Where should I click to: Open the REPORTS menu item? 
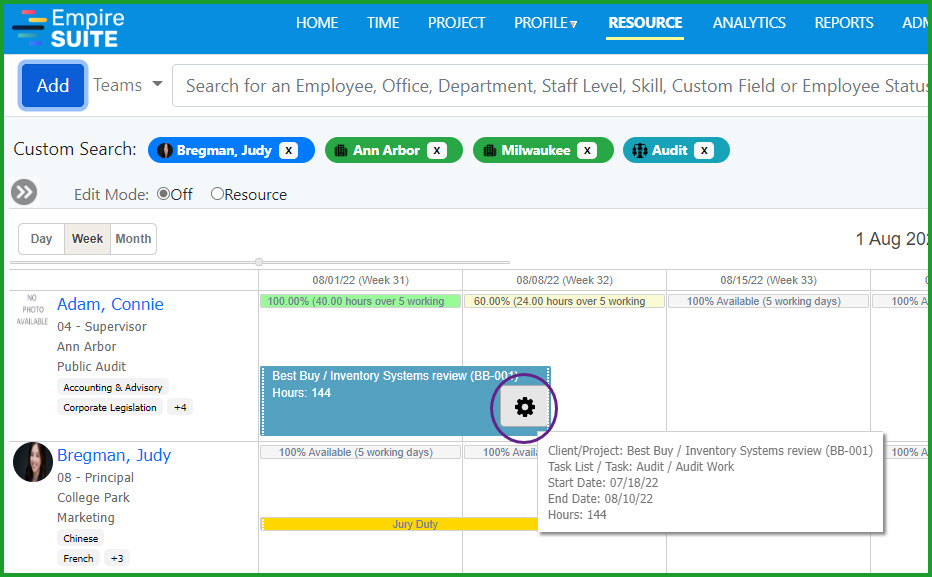pyautogui.click(x=843, y=23)
